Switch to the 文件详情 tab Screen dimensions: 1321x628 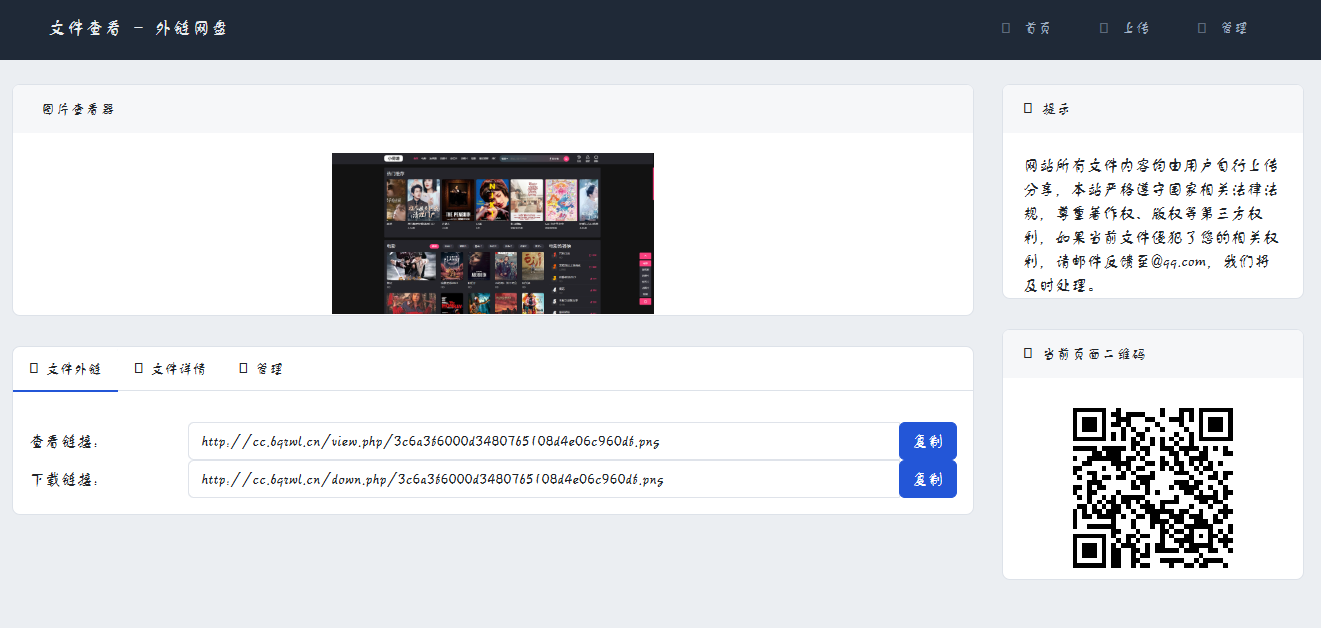178,369
